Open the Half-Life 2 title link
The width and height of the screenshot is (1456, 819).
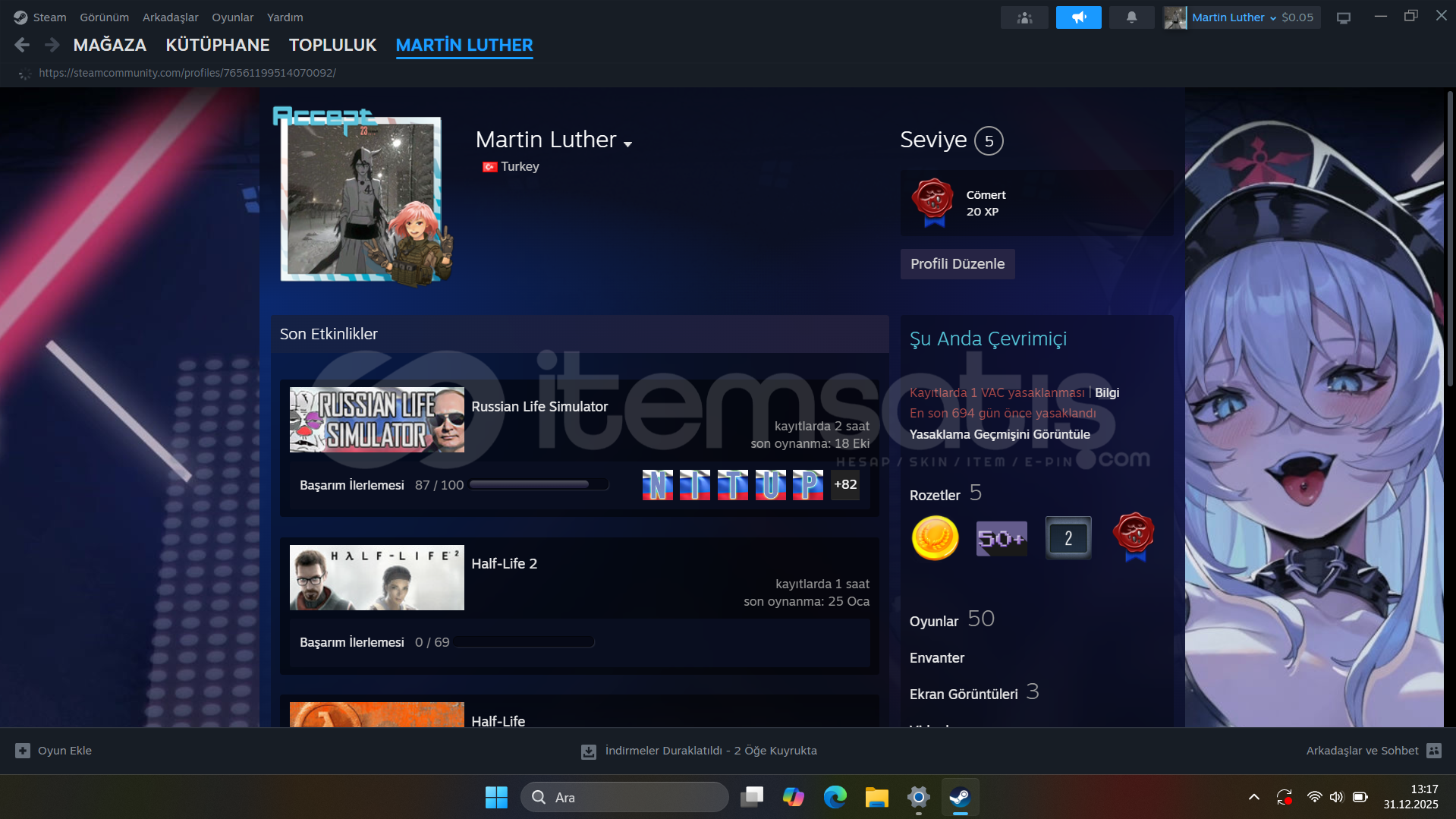click(x=505, y=564)
